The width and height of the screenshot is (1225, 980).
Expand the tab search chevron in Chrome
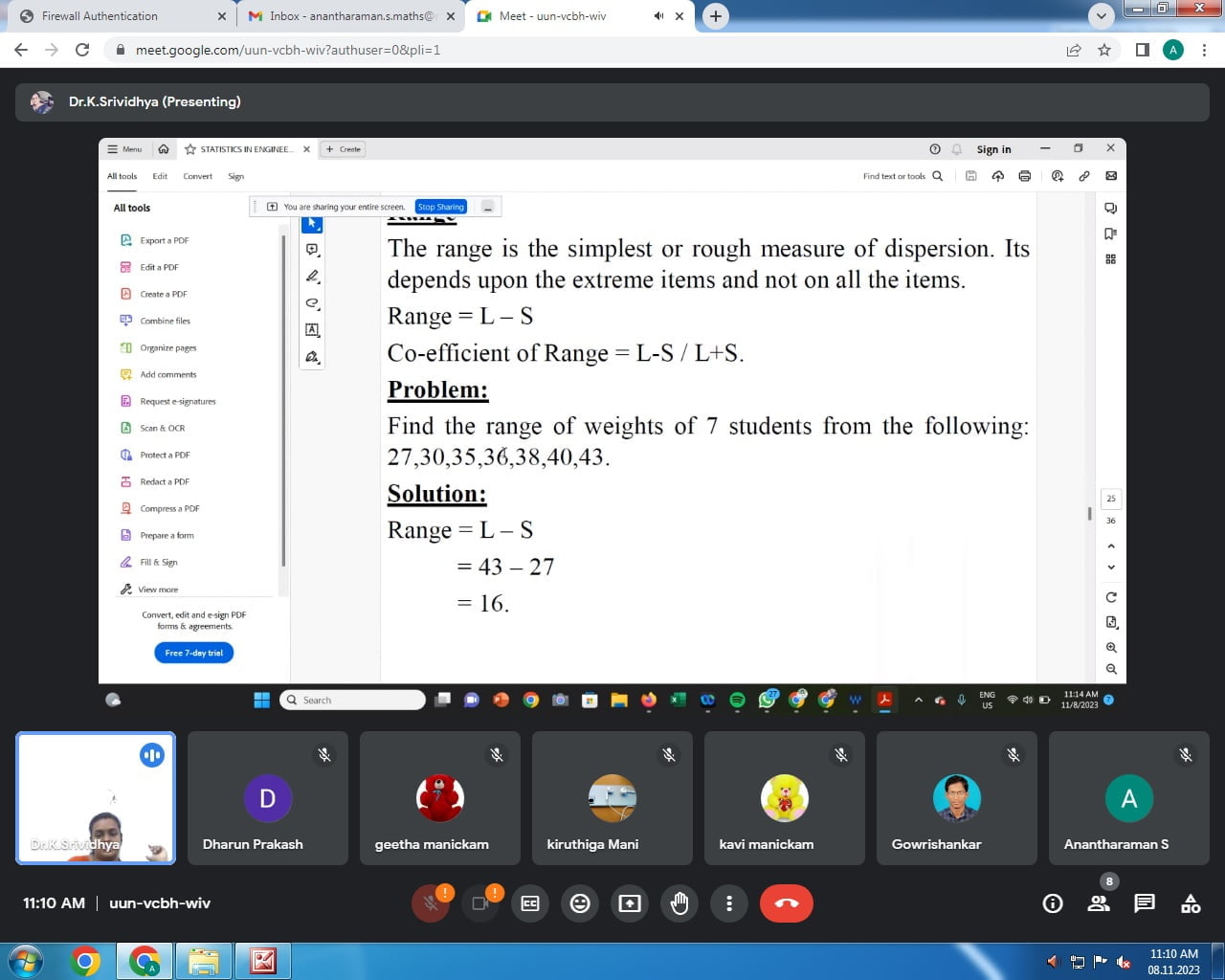(x=1102, y=16)
